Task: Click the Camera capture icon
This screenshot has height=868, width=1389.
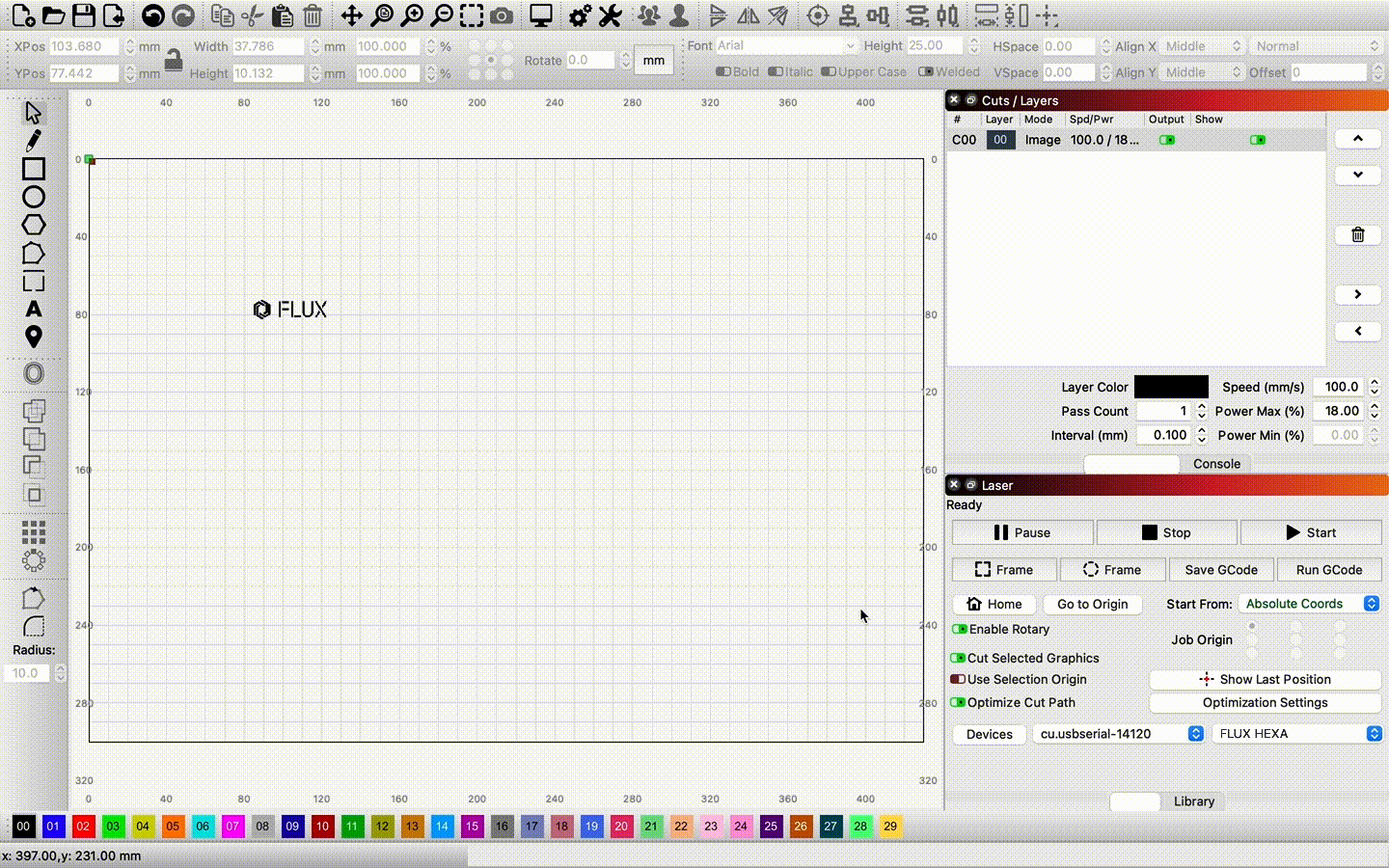Action: pos(502,15)
